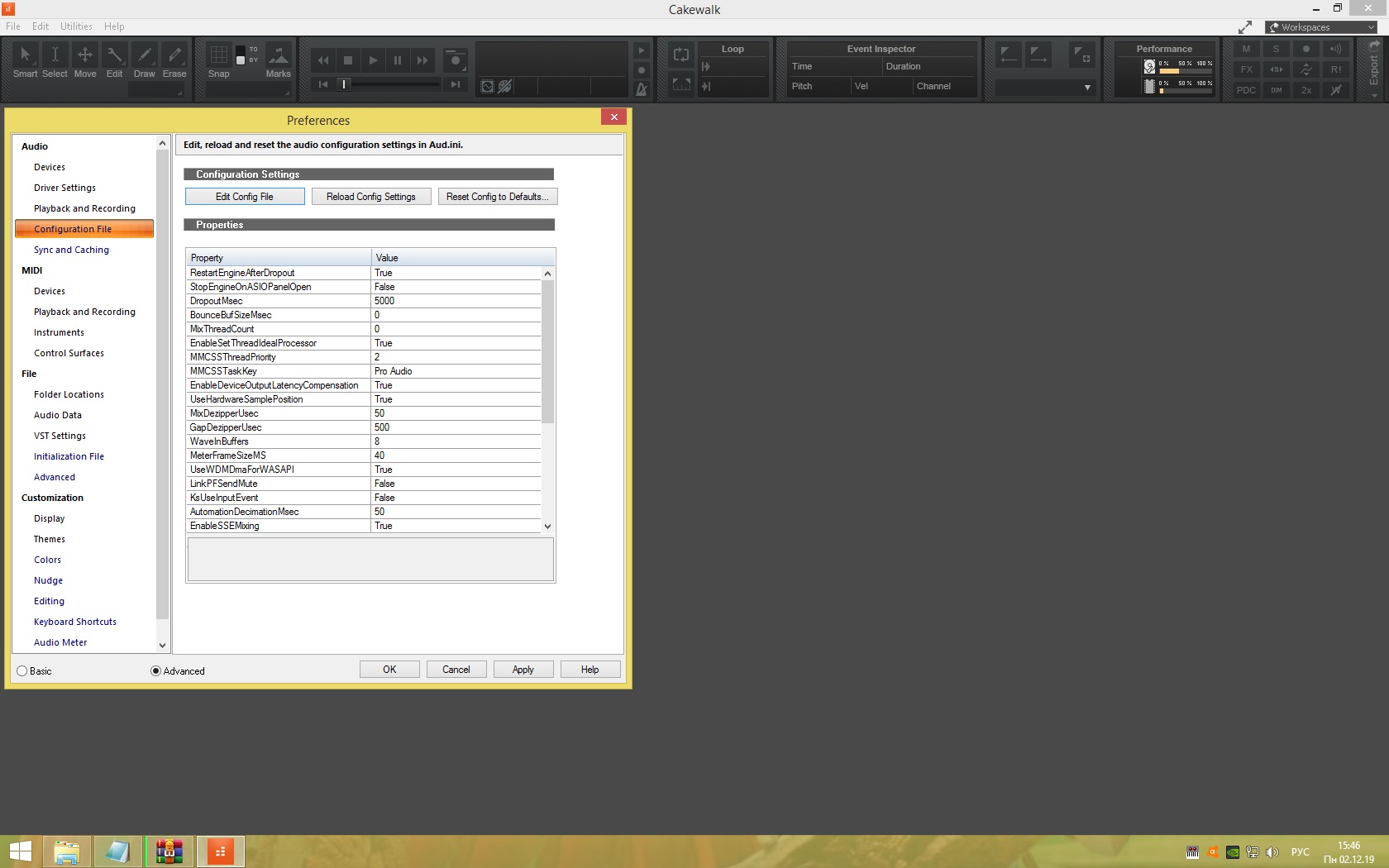Toggle 2x upsampling button
The height and width of the screenshot is (868, 1389).
pyautogui.click(x=1305, y=90)
